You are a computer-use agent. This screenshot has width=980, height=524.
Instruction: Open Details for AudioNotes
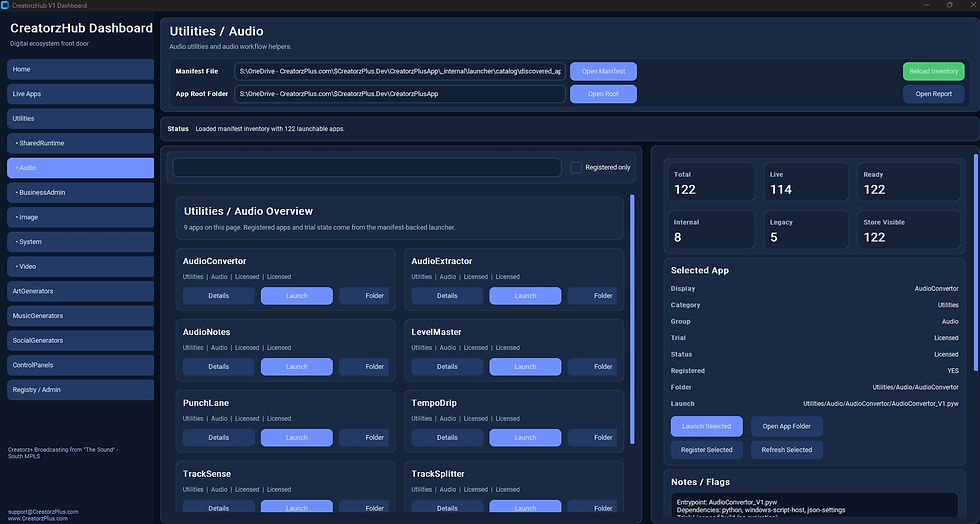click(218, 366)
